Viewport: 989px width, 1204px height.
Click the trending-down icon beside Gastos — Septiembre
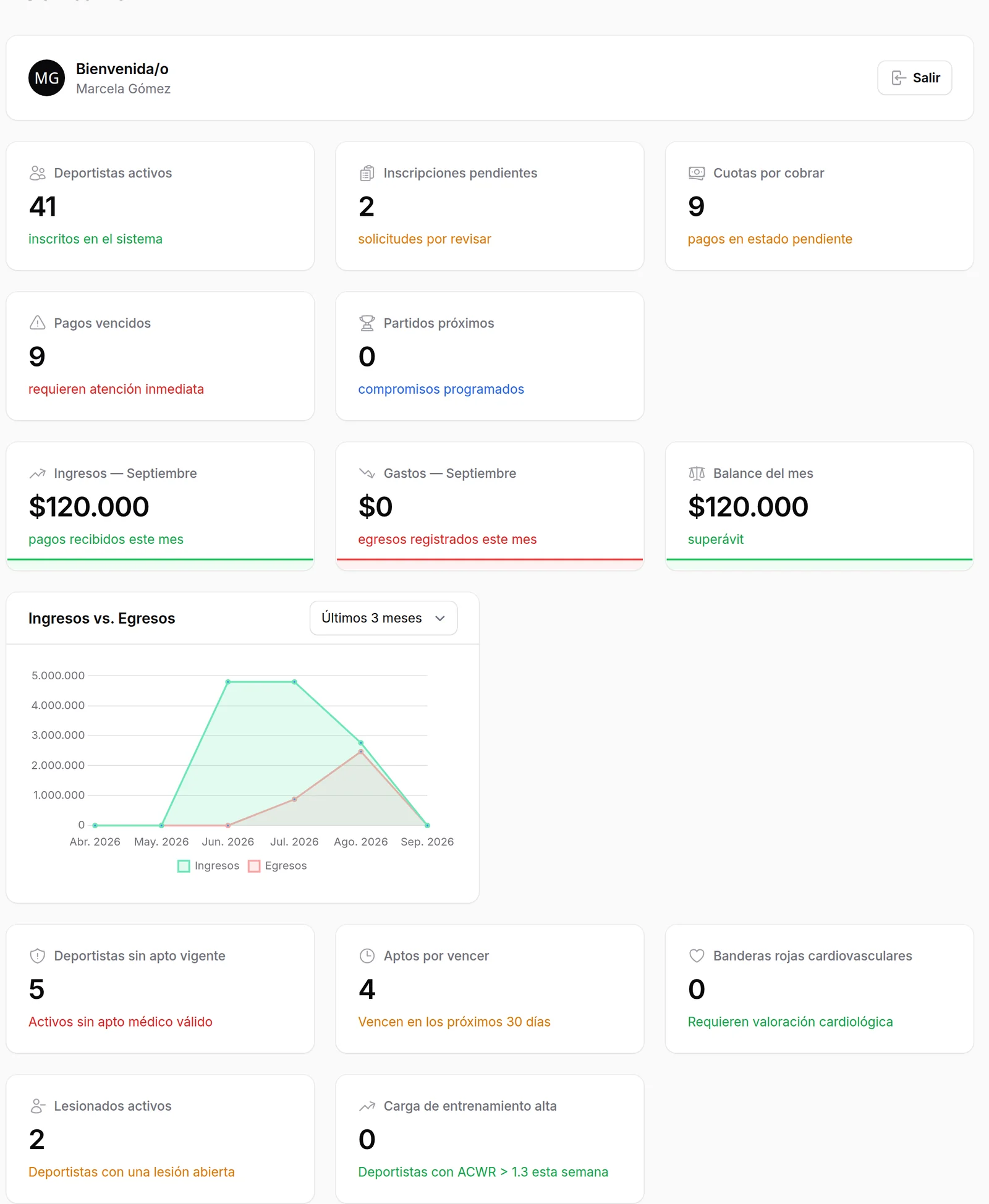[367, 473]
